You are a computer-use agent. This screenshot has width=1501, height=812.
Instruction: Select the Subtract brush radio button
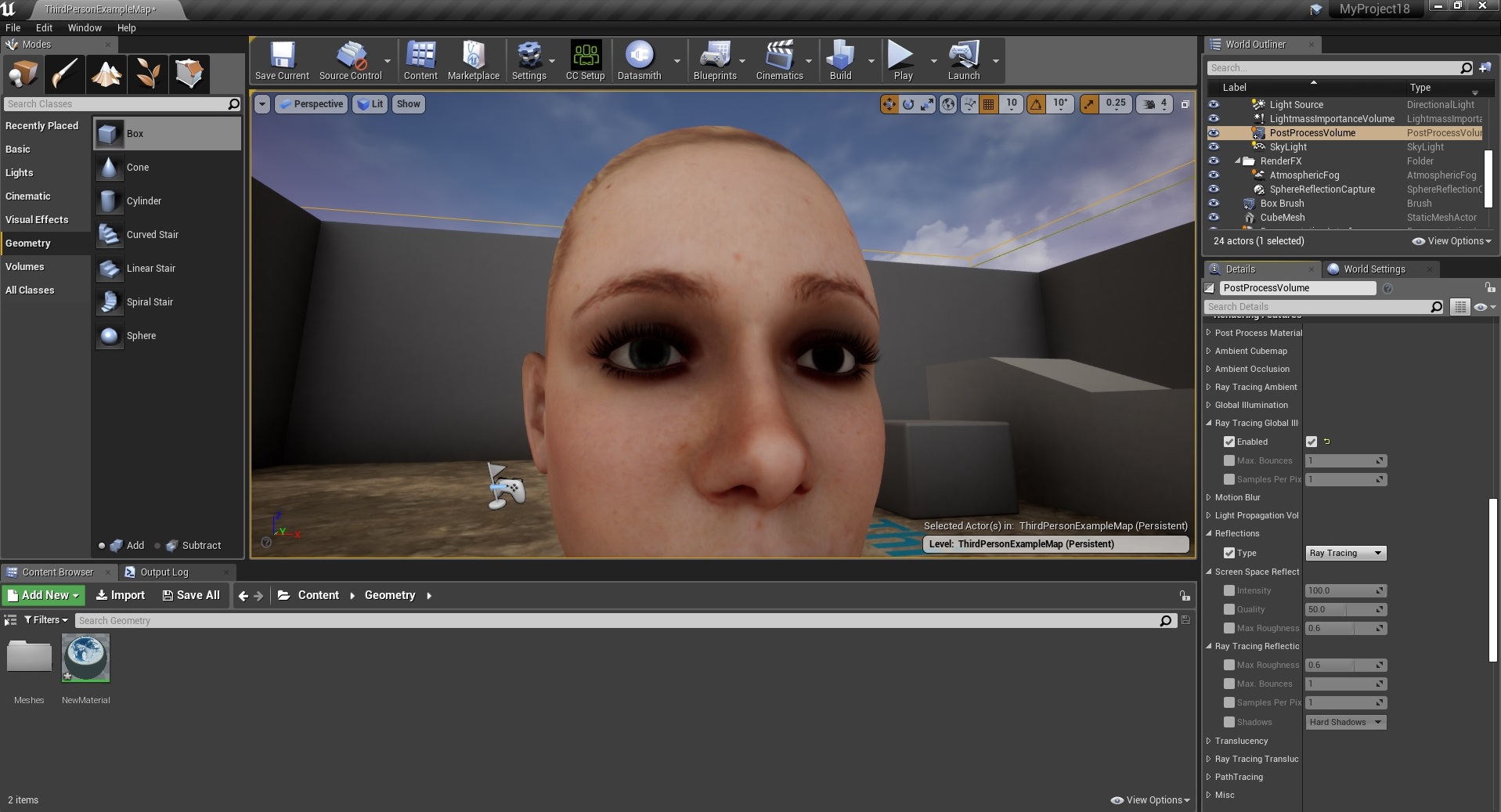[157, 546]
